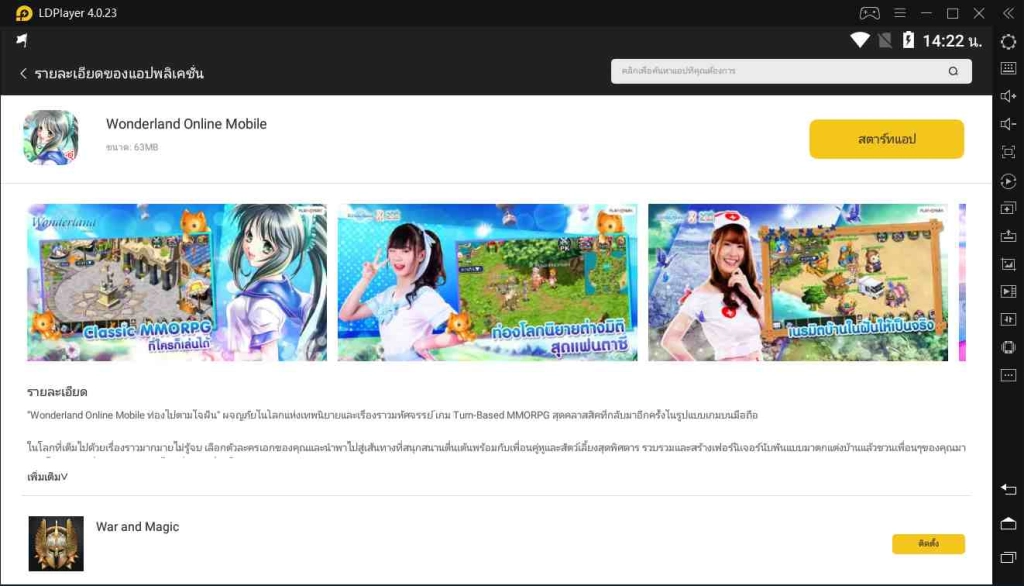Open the keyboard mapping tool
Viewport: 1024px width, 586px height.
pos(1008,69)
